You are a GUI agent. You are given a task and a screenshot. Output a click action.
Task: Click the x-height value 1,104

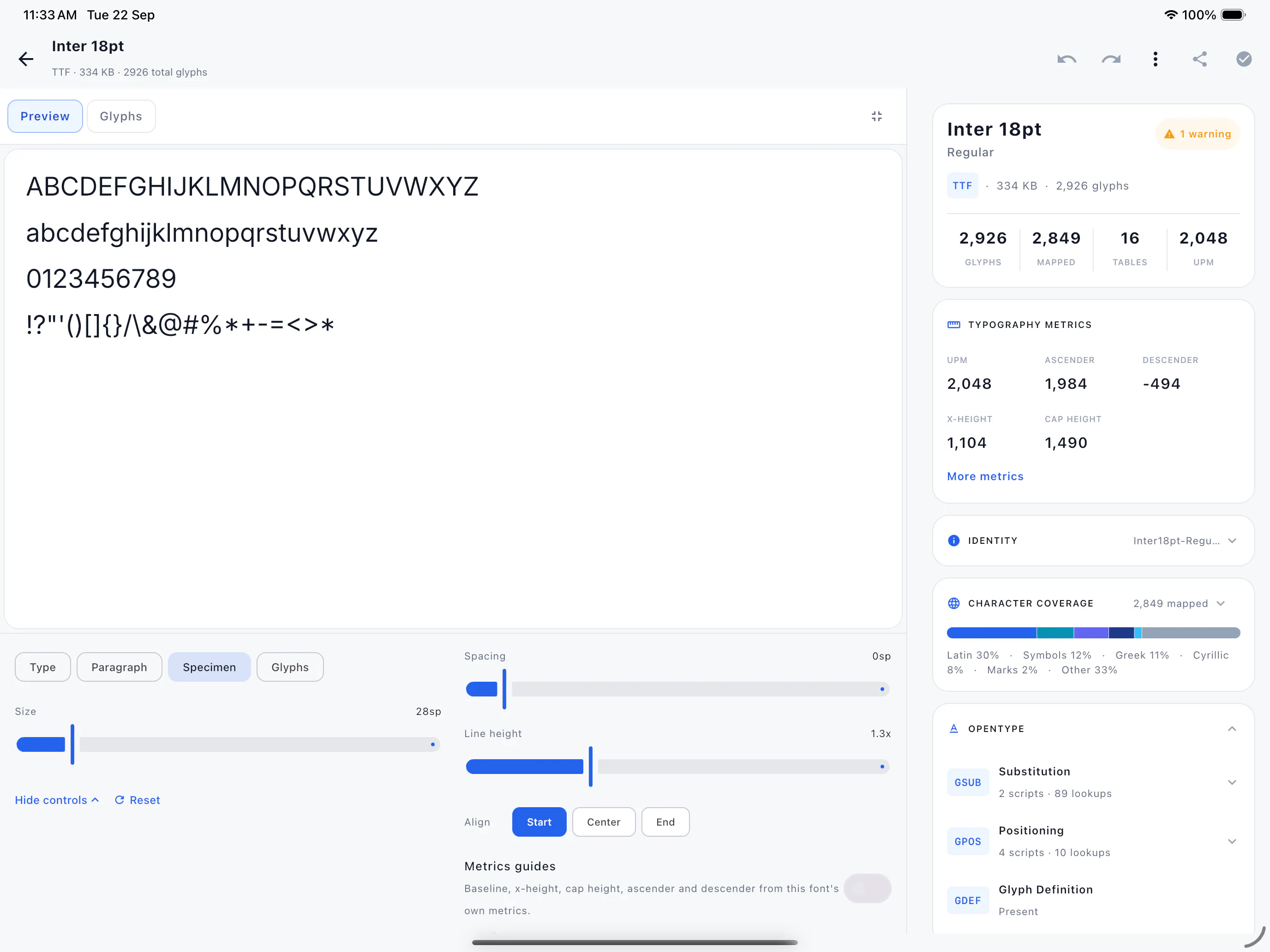967,442
